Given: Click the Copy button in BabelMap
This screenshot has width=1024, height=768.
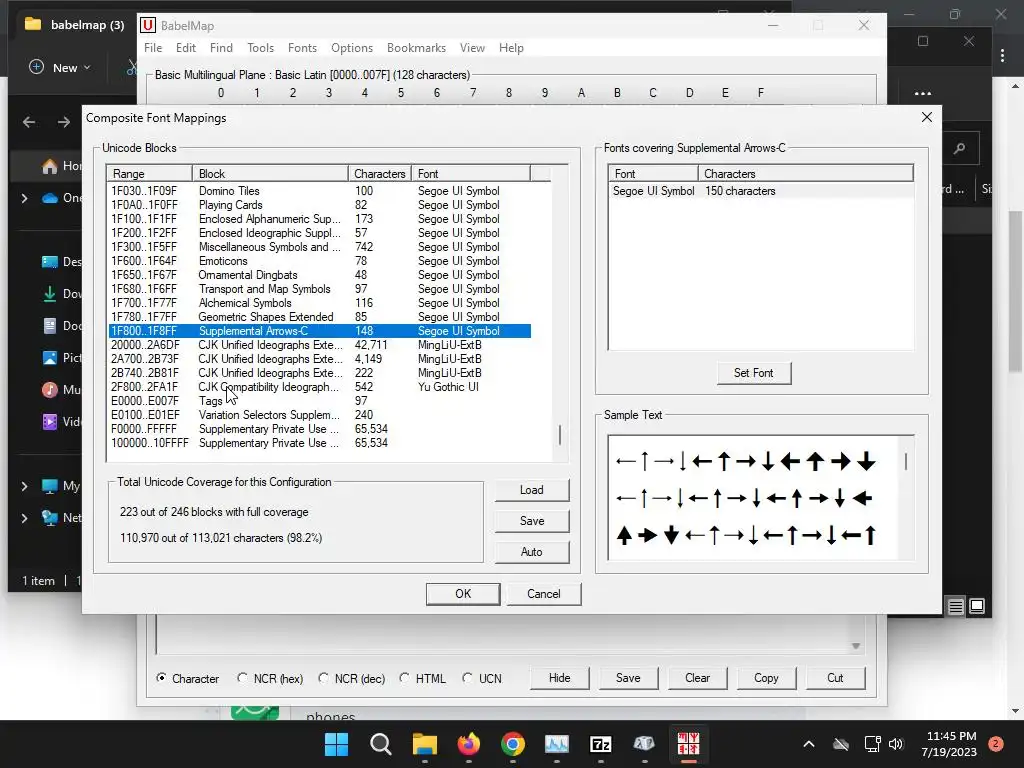Looking at the screenshot, I should 766,678.
